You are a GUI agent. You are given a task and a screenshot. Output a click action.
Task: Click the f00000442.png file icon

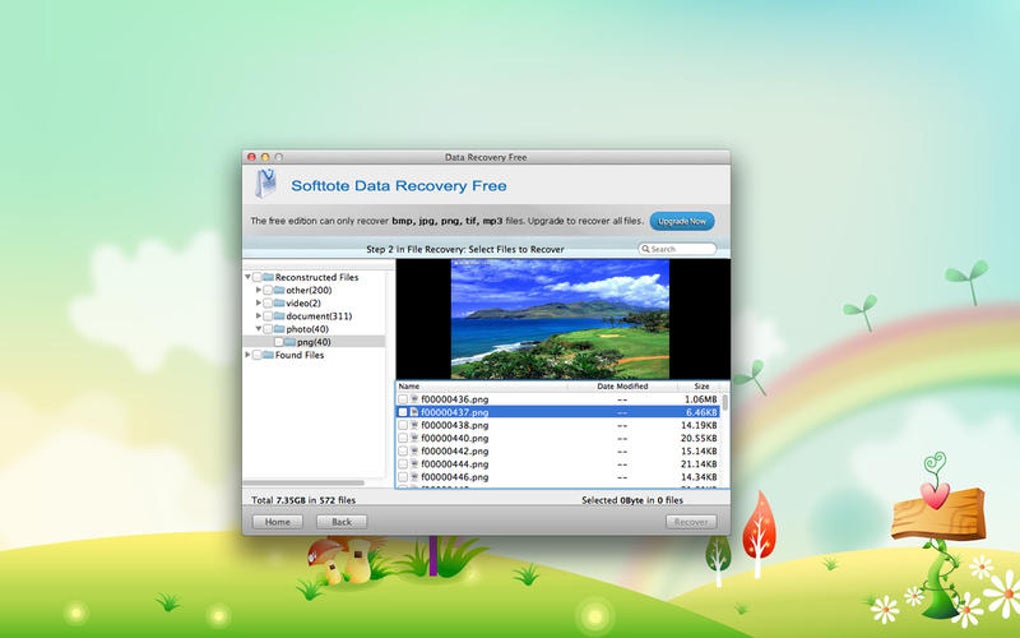(x=414, y=451)
